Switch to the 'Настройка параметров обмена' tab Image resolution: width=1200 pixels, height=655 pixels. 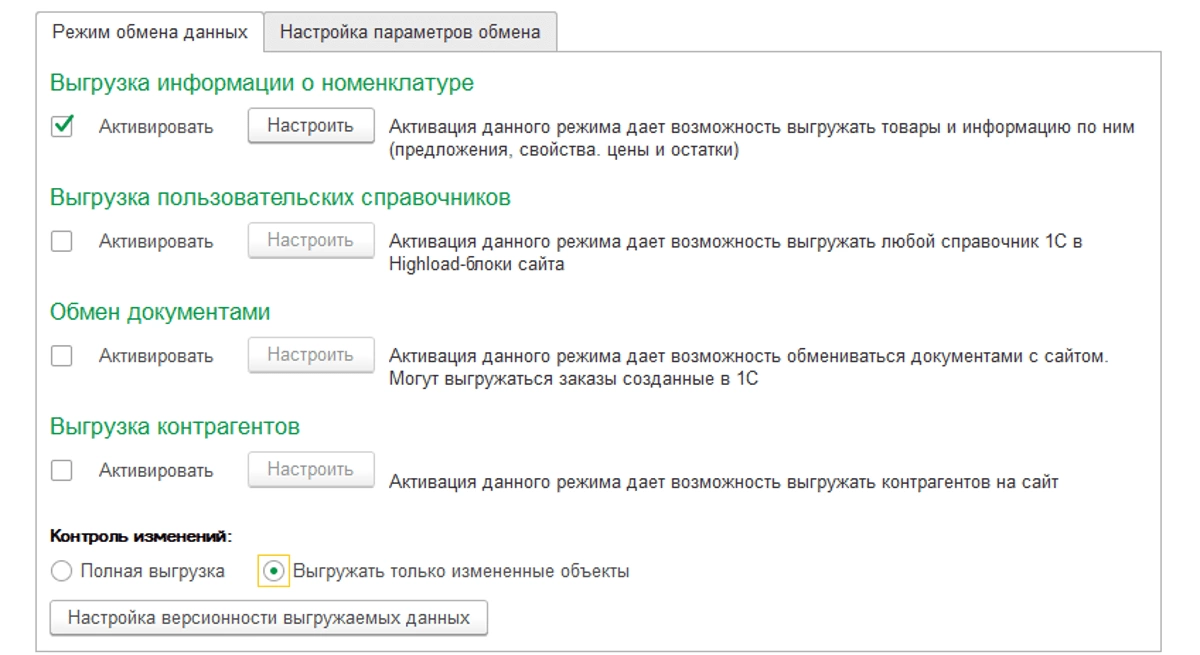[x=410, y=32]
